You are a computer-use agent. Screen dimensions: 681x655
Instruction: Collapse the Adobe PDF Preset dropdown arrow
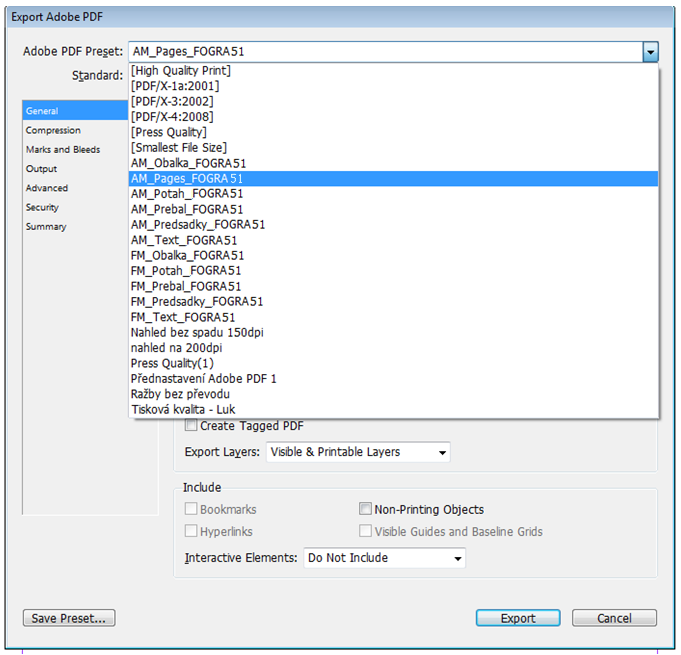point(650,52)
